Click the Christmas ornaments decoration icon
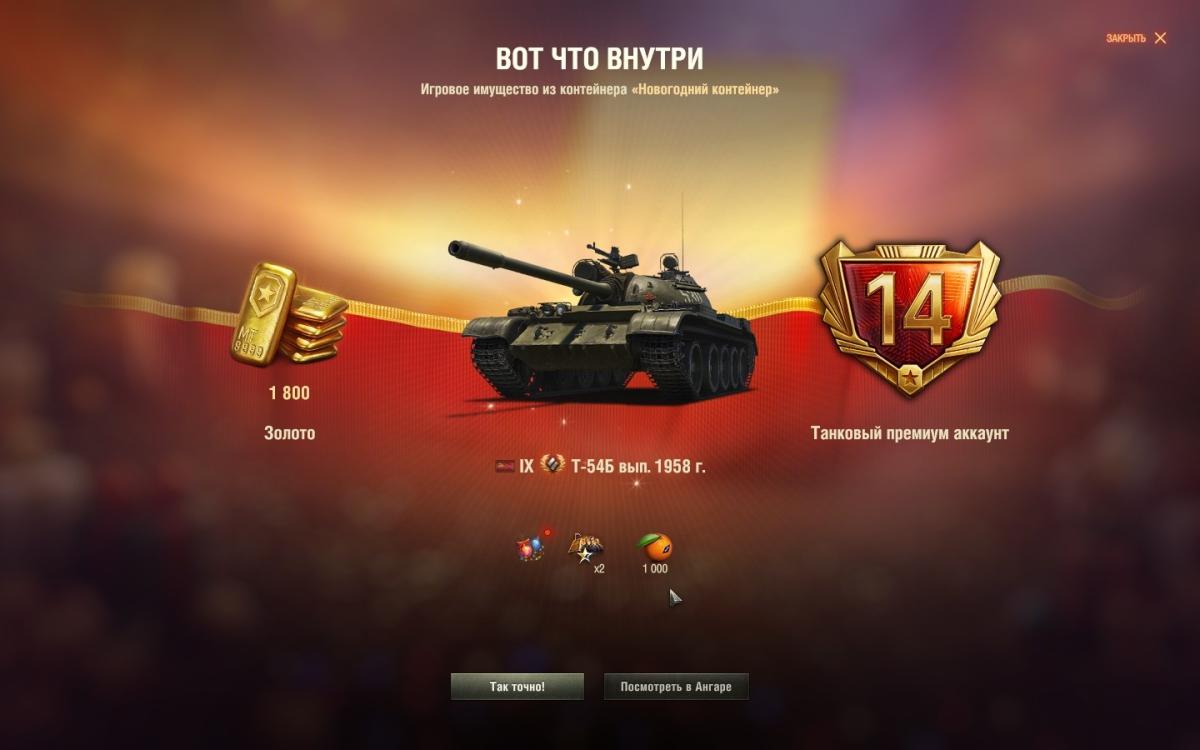 click(x=531, y=545)
